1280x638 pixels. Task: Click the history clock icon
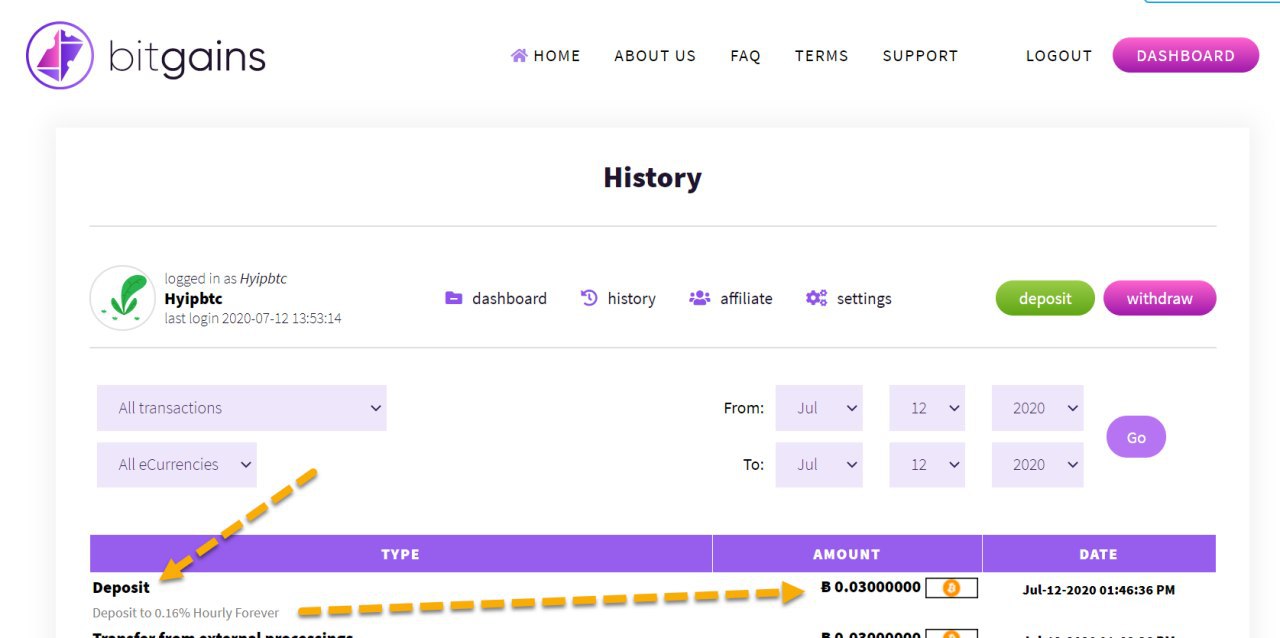[x=589, y=298]
